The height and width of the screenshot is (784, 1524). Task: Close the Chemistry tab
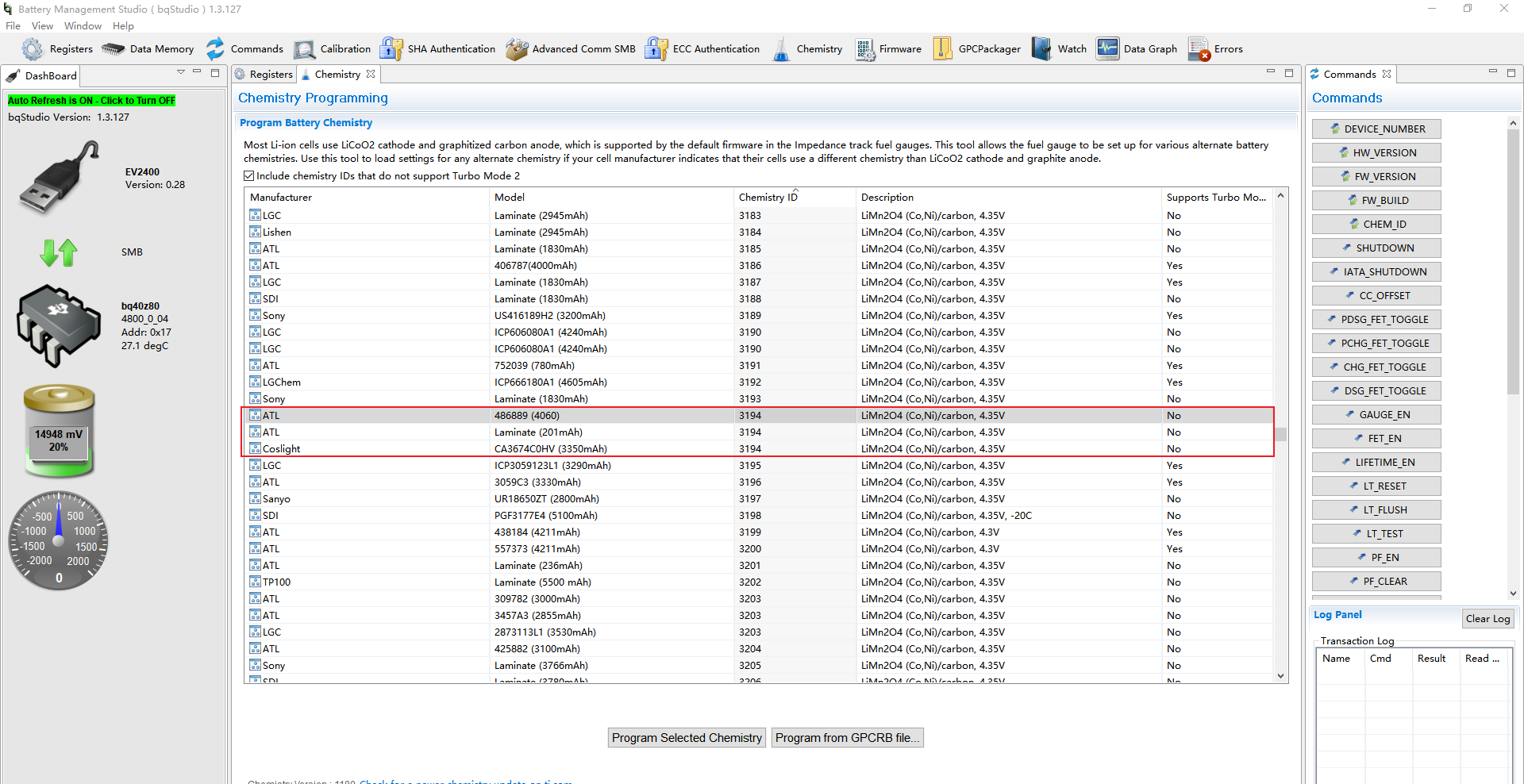(x=371, y=74)
